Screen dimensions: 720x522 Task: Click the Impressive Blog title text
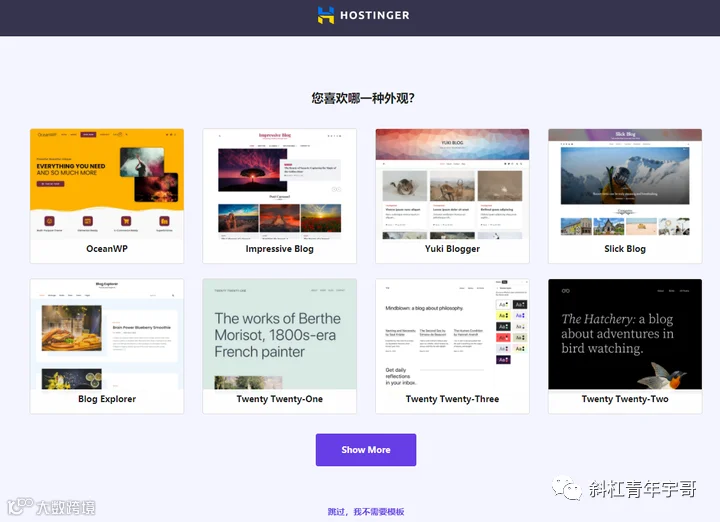tap(280, 249)
